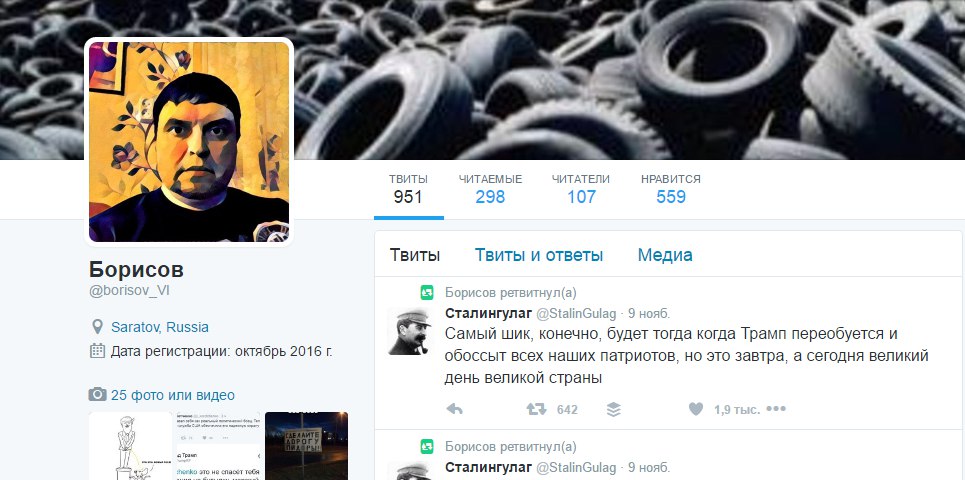View the Нравится 559 likes
The height and width of the screenshot is (480, 965).
pyautogui.click(x=671, y=189)
